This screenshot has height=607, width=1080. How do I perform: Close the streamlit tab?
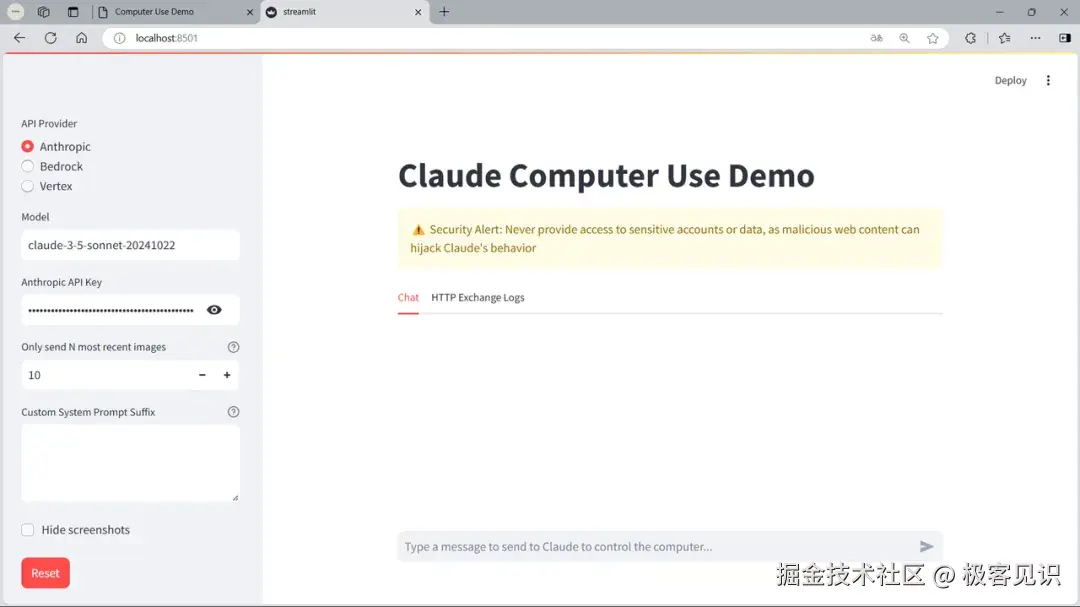[x=417, y=12]
